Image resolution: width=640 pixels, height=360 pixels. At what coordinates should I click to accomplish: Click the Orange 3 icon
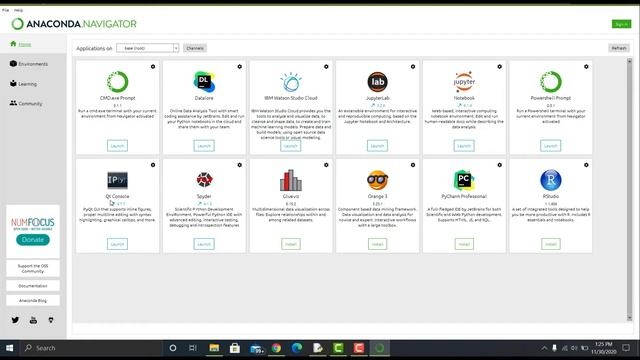[x=377, y=180]
